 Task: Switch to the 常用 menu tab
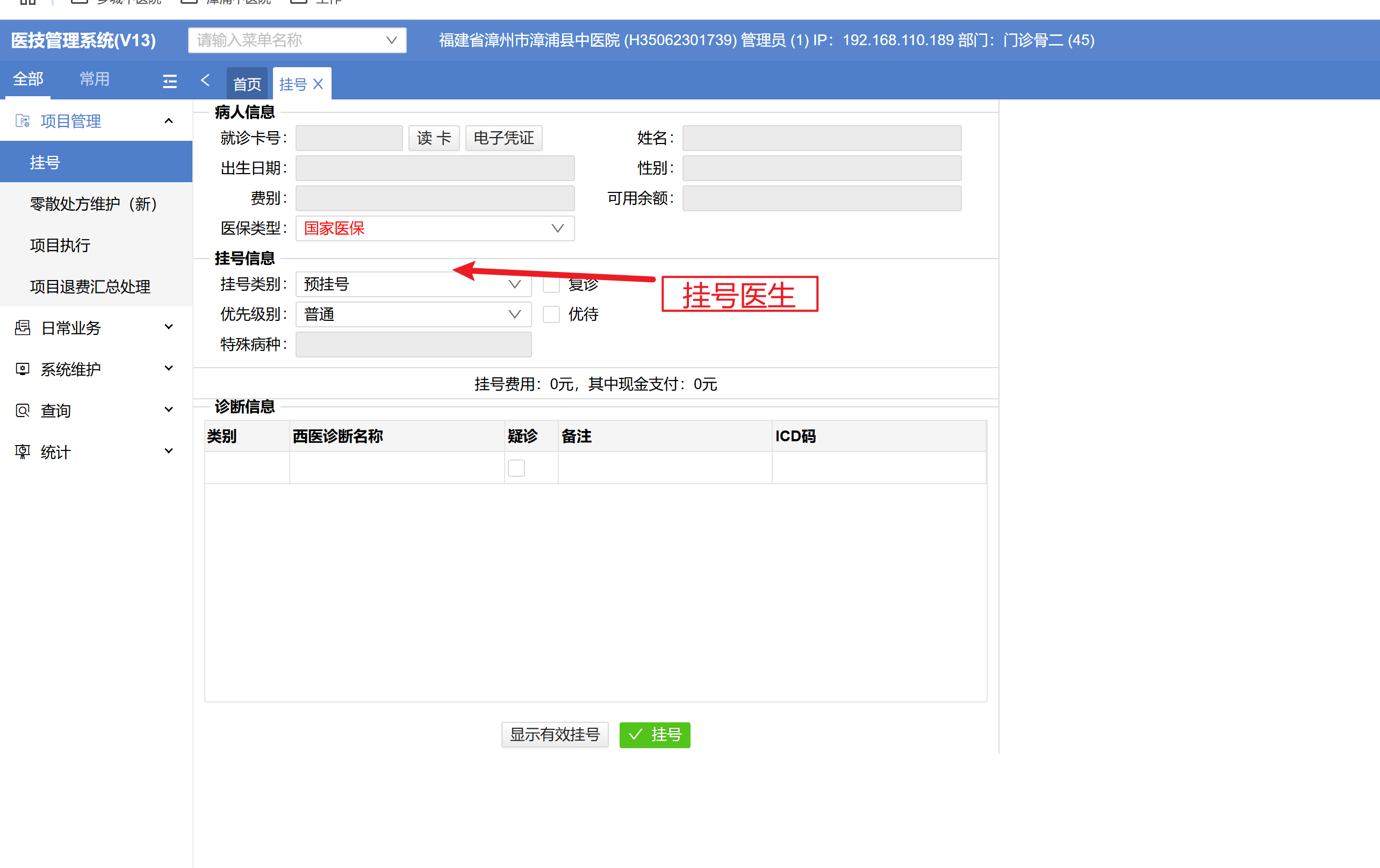pyautogui.click(x=95, y=79)
